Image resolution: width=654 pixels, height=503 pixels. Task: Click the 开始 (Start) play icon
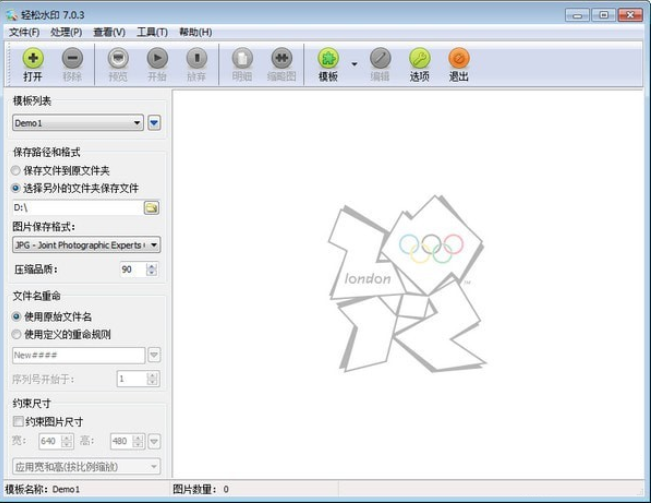(157, 60)
